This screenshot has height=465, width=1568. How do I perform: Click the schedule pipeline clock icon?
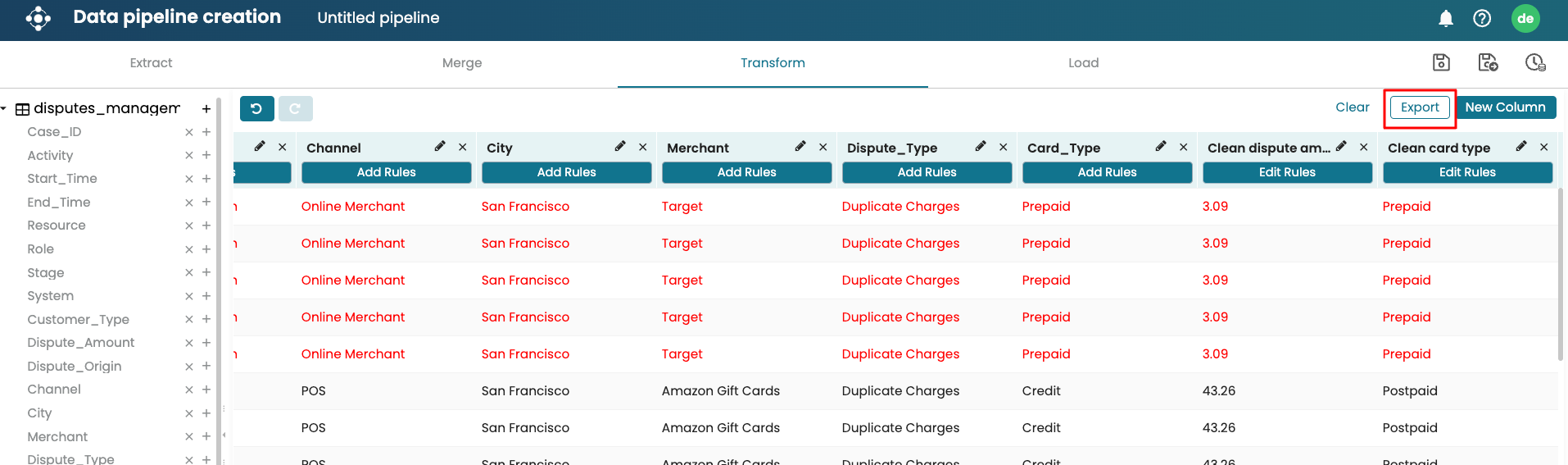tap(1534, 62)
